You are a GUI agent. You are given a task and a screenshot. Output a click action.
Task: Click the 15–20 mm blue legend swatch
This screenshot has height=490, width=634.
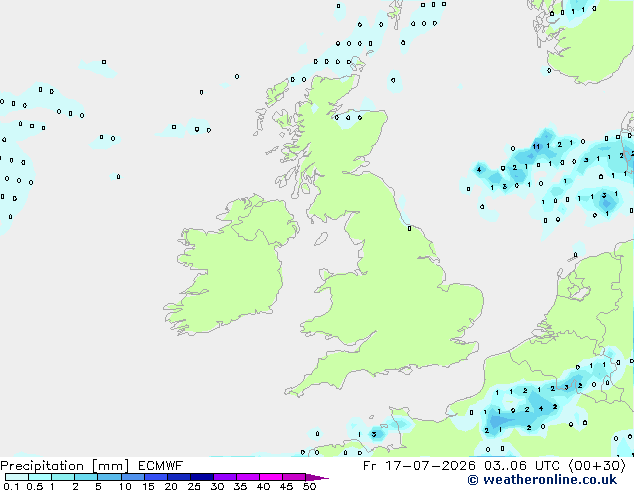click(x=156, y=477)
